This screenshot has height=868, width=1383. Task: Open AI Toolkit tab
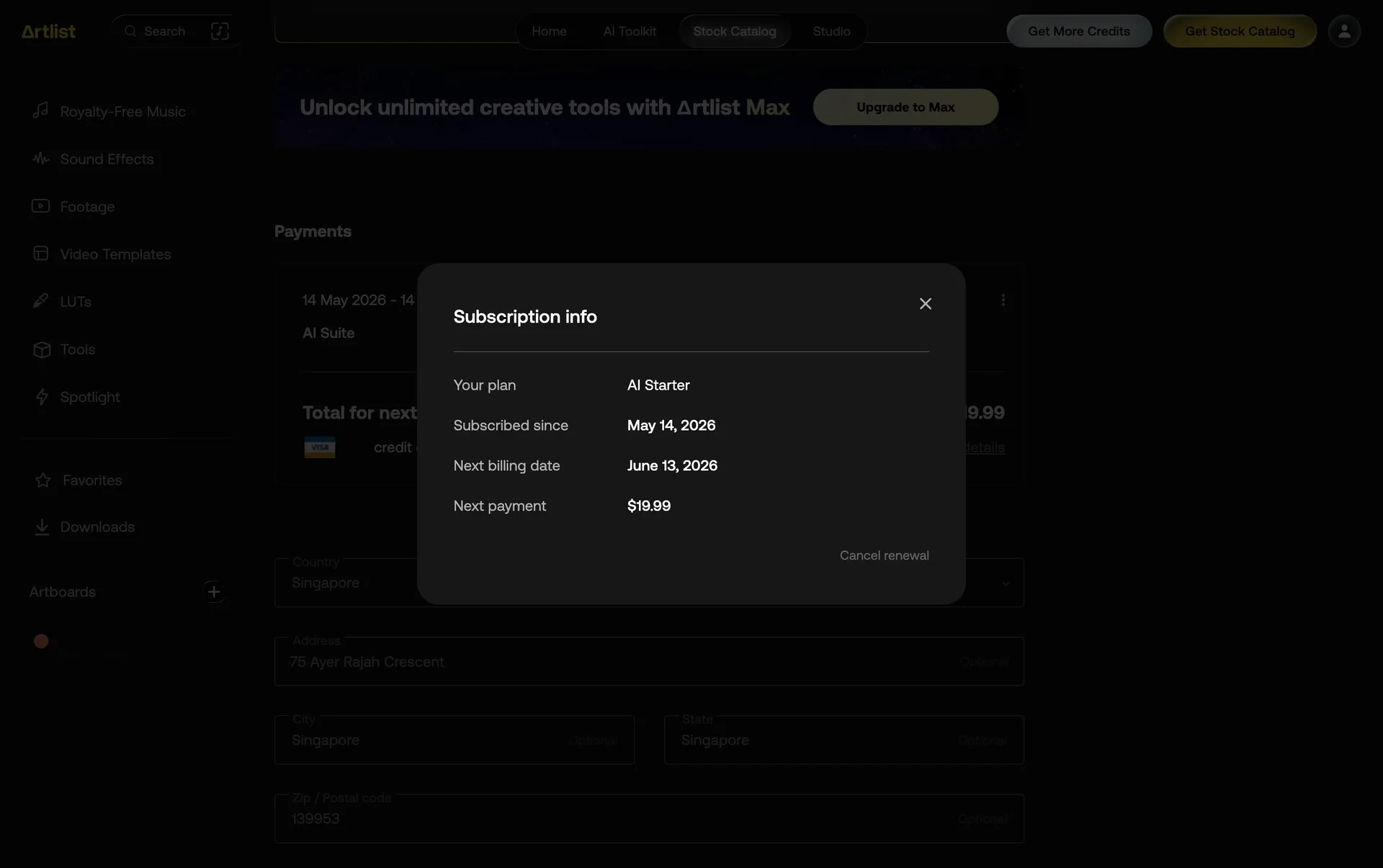click(630, 32)
